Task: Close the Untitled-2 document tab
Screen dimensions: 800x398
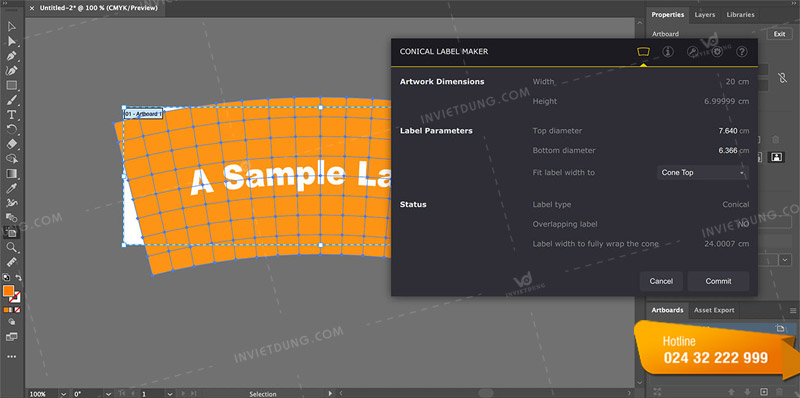Action: [x=32, y=8]
